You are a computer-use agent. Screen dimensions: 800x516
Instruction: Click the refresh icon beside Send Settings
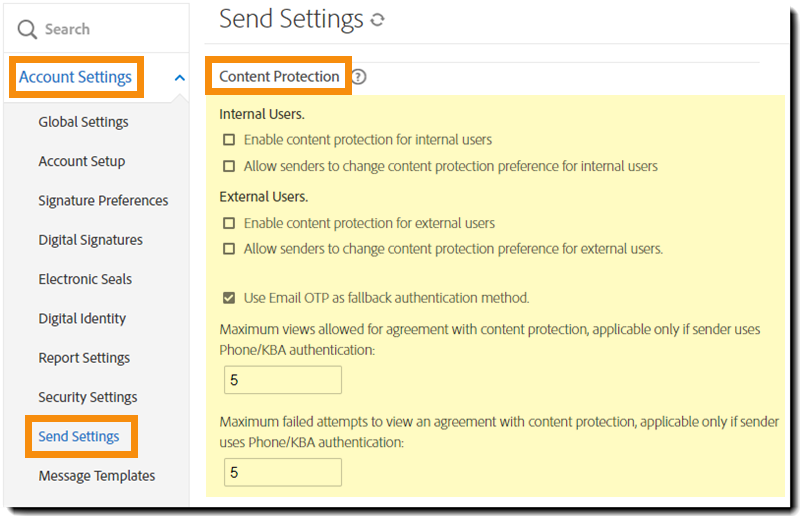(x=377, y=20)
